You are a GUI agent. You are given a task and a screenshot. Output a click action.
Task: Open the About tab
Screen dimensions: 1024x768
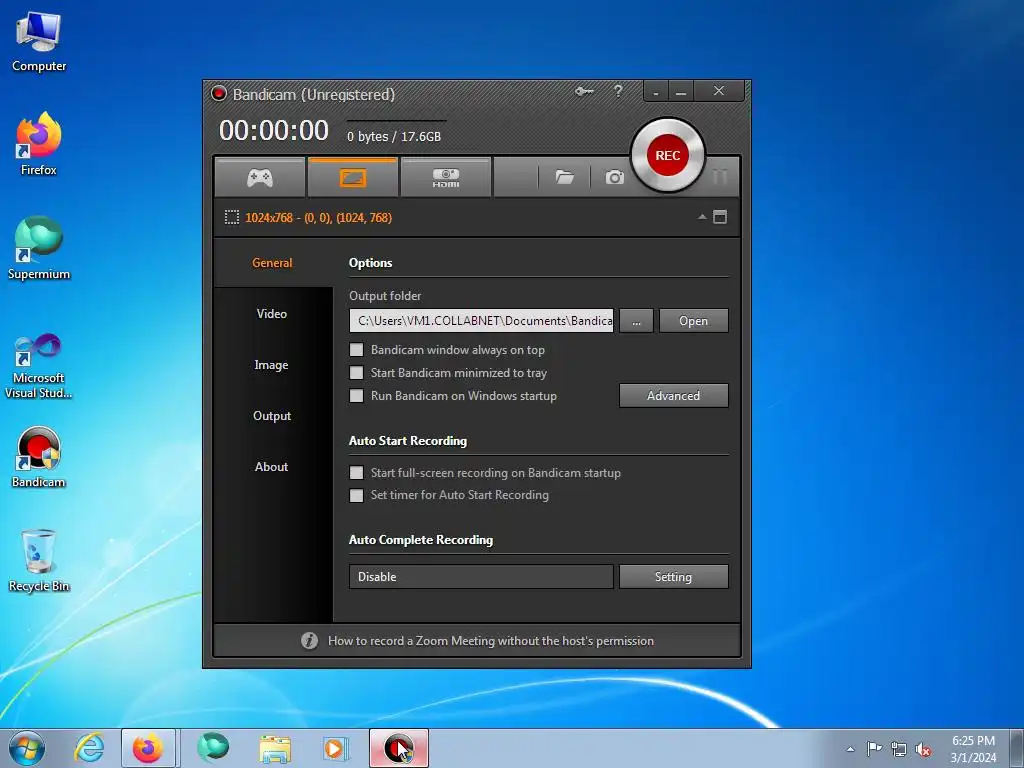(272, 466)
